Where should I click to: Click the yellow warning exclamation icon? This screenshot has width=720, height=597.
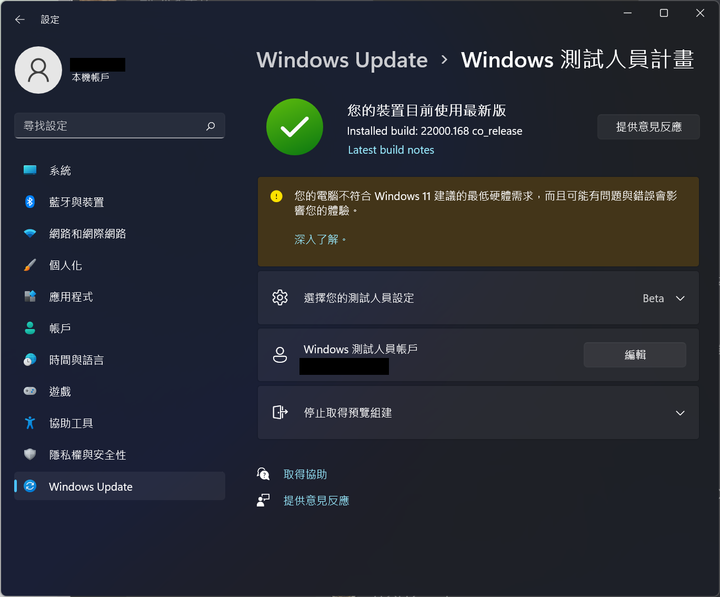(276, 197)
